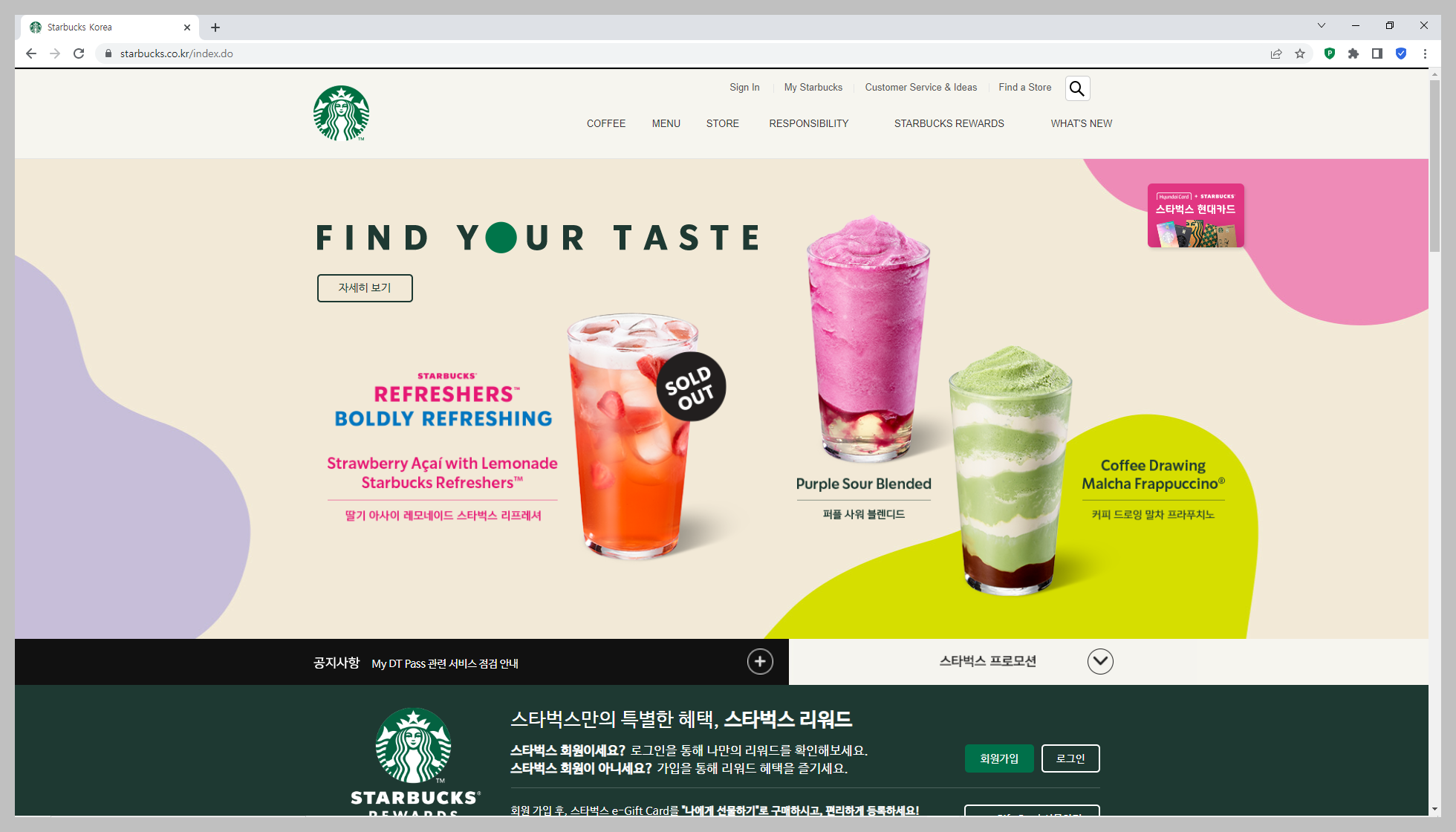This screenshot has width=1456, height=832.
Task: Open the STARBUCKS REWARDS menu item
Action: tap(949, 123)
